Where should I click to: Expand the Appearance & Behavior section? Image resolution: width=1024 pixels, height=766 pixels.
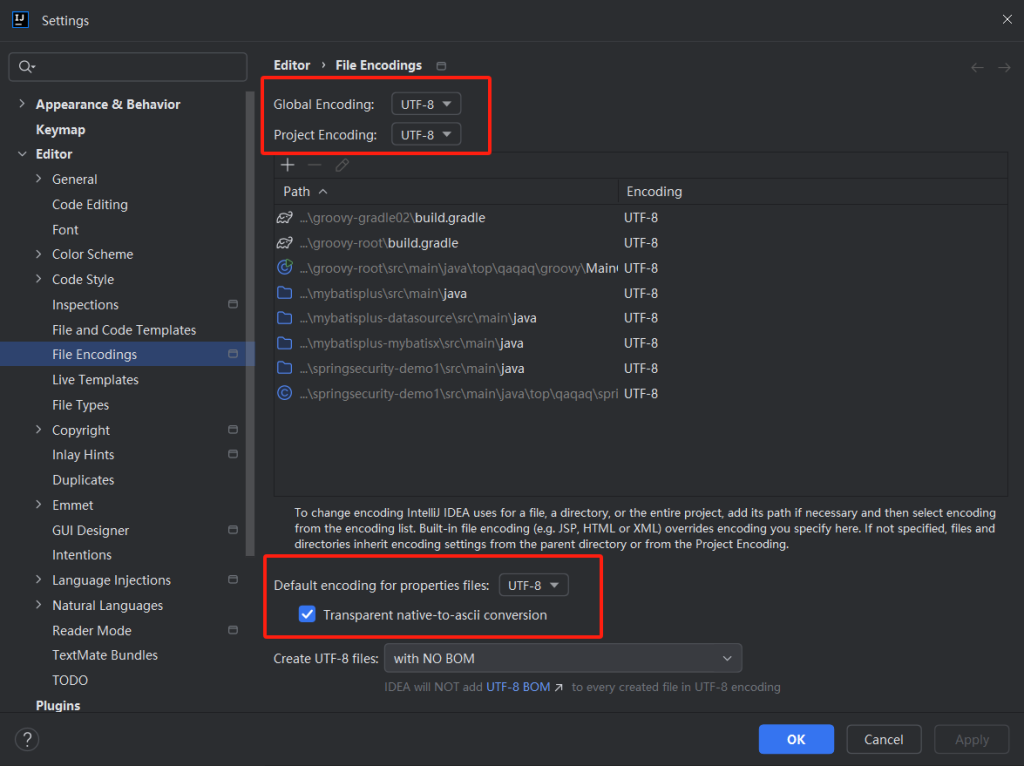22,104
